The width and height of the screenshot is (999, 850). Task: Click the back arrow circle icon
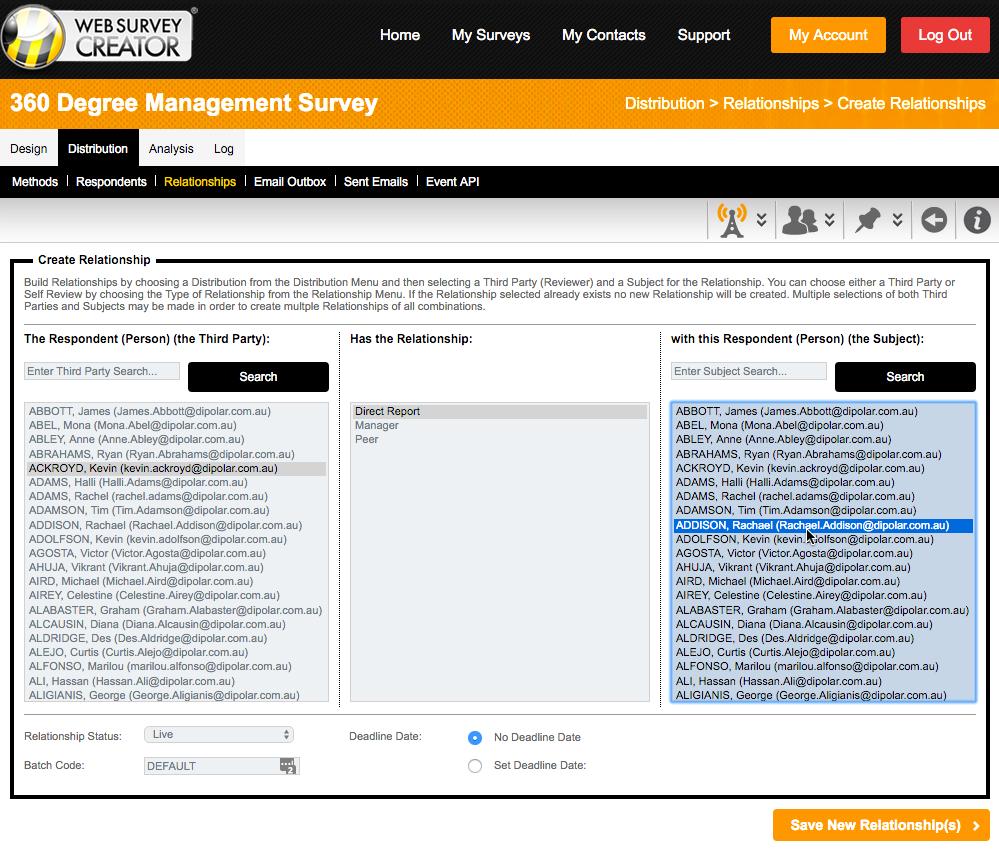point(934,220)
